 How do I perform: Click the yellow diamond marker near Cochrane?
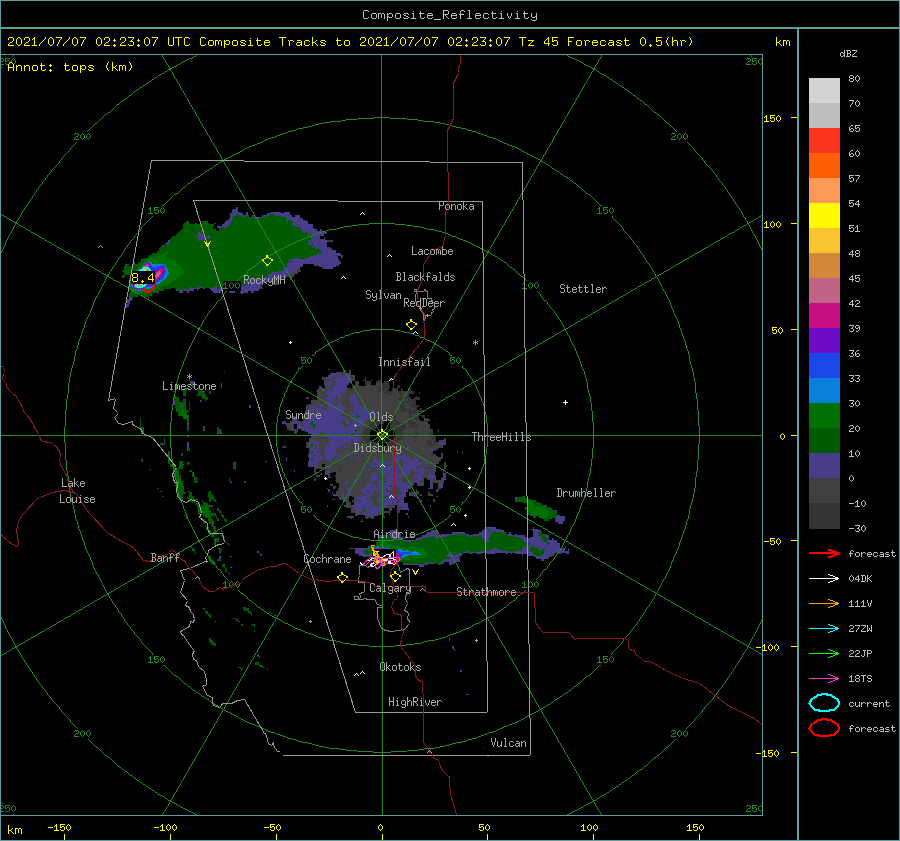(342, 578)
